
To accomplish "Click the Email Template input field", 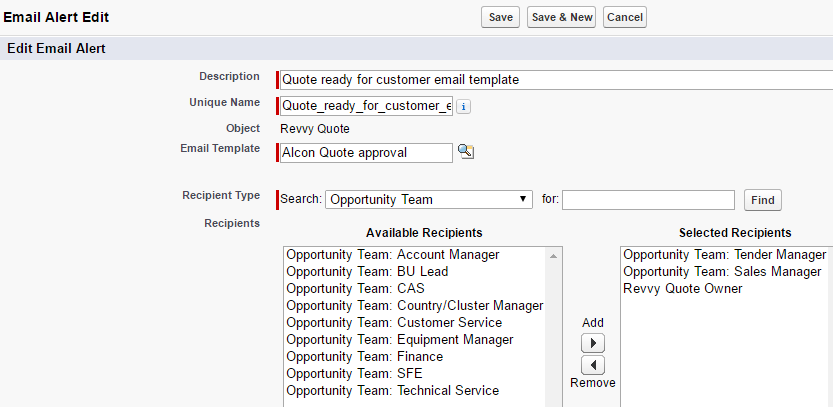I will pos(366,152).
